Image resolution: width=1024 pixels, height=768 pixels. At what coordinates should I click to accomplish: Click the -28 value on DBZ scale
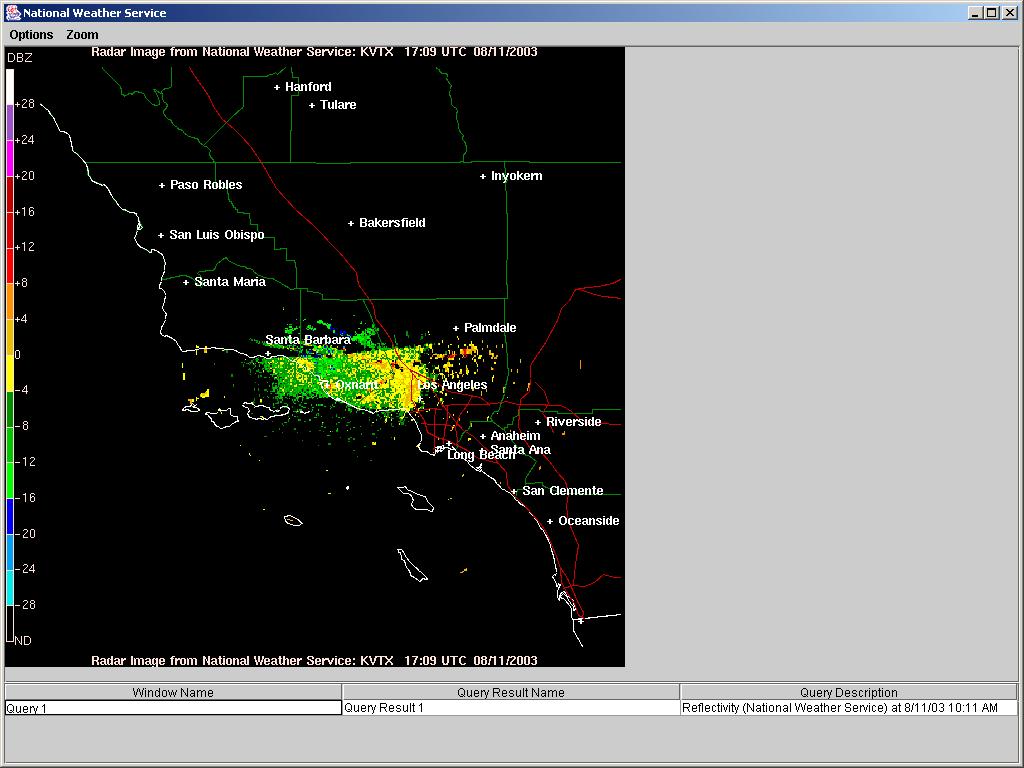point(25,605)
